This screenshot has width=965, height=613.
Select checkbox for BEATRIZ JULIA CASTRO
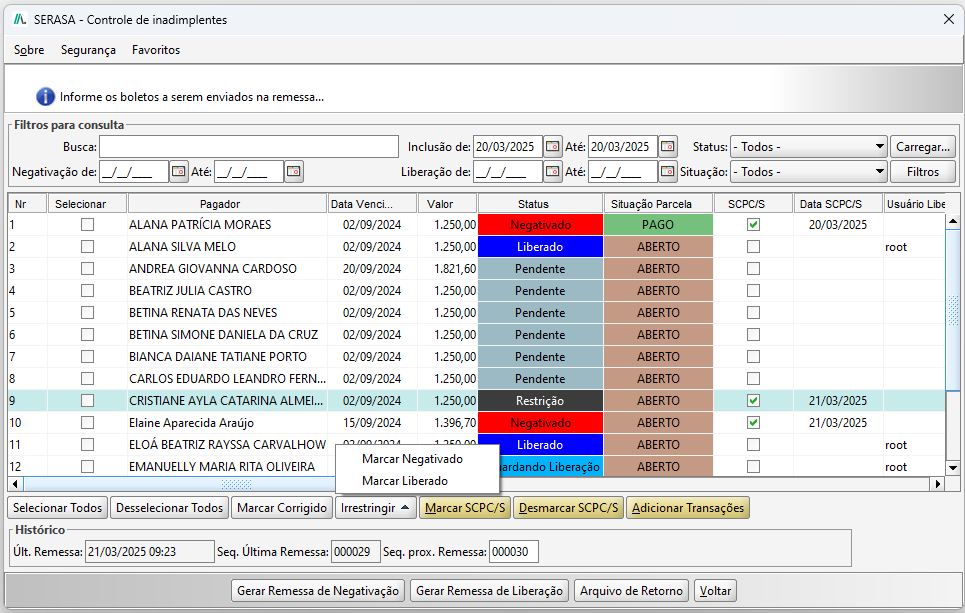87,290
